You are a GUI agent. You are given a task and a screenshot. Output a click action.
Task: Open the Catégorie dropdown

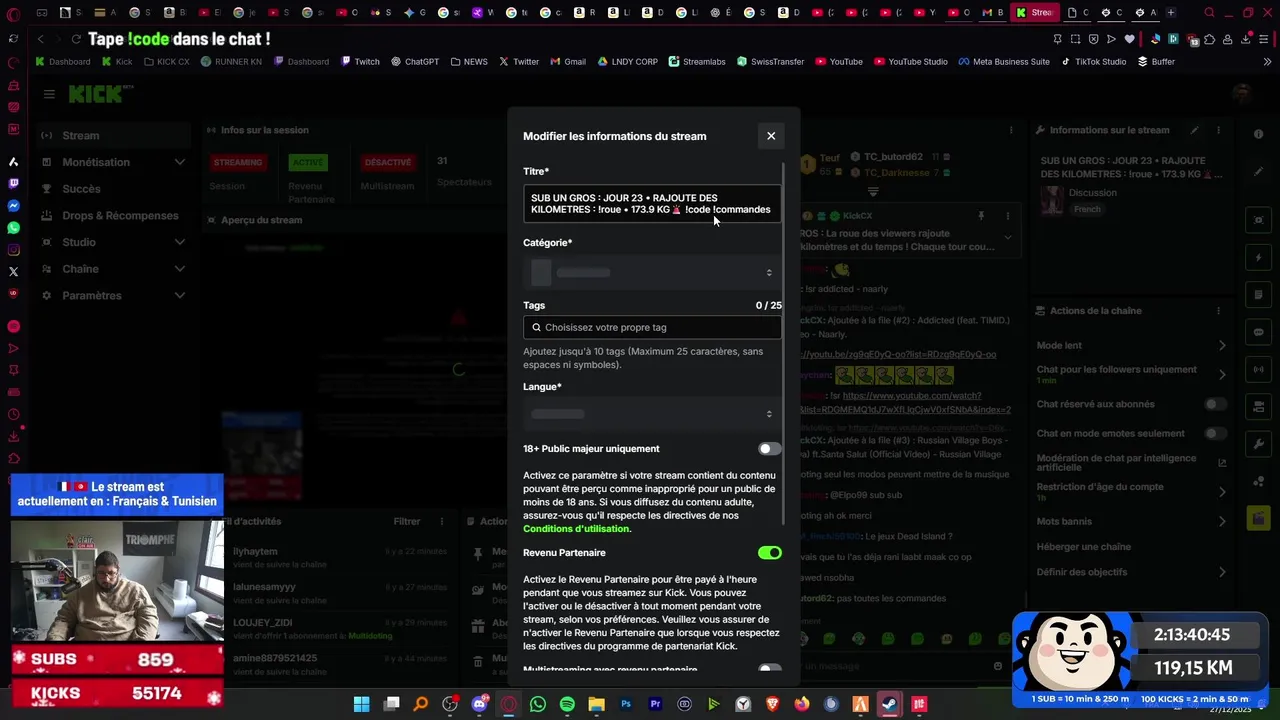[x=652, y=272]
